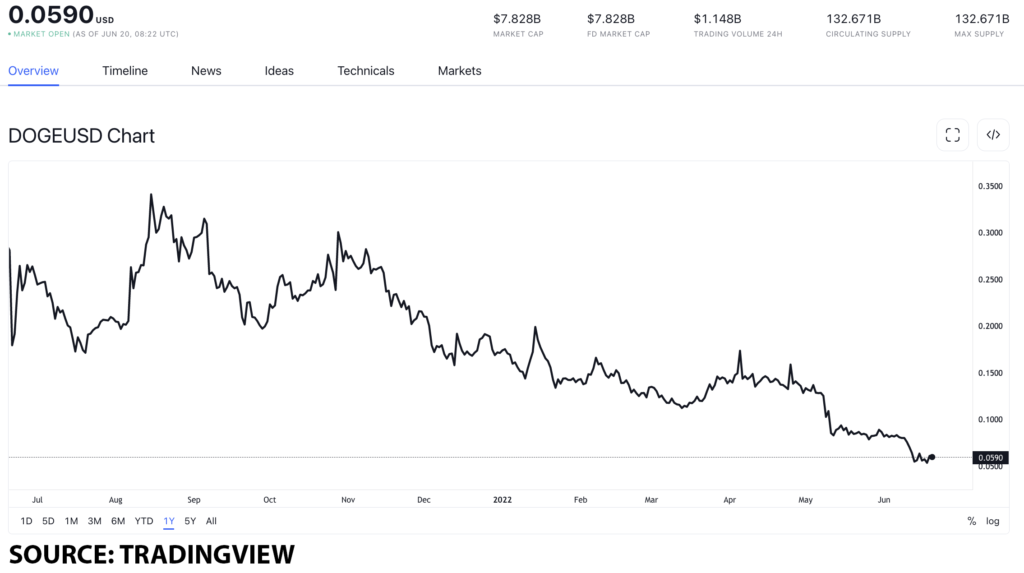The height and width of the screenshot is (573, 1024).
Task: Toggle log scale on chart
Action: click(993, 521)
